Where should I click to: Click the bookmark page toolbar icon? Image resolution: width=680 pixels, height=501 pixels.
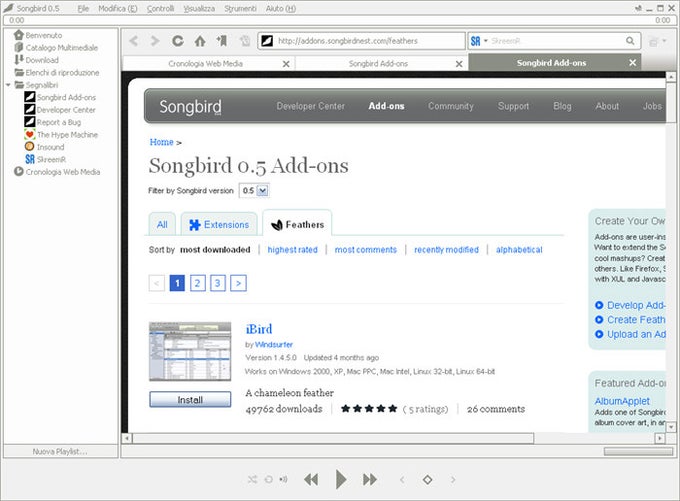(222, 41)
